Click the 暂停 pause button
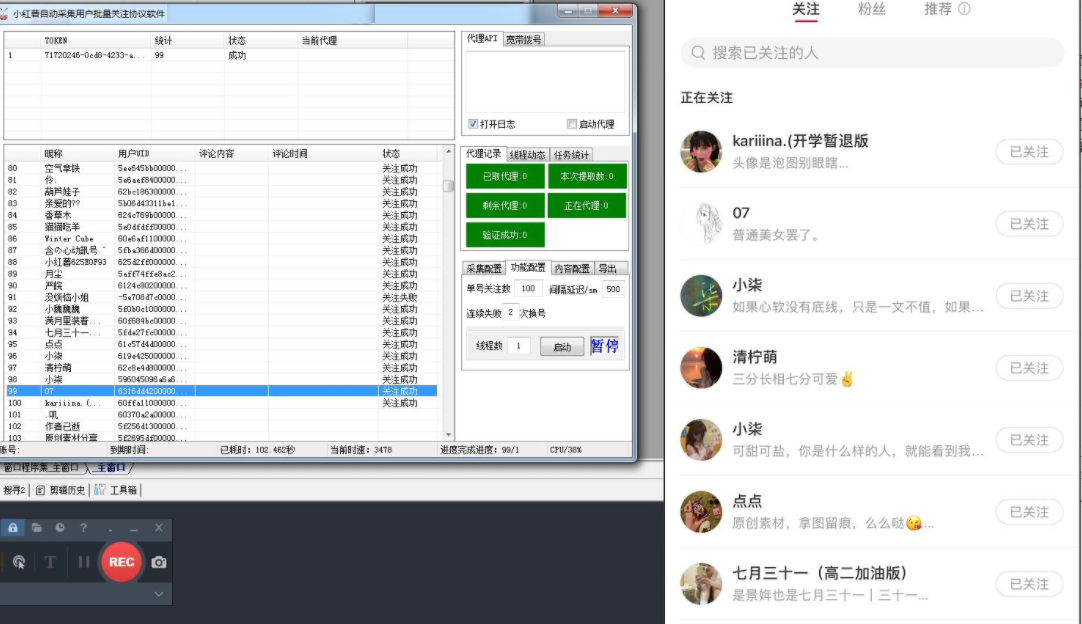Screen dimensions: 1082x624 (604, 346)
